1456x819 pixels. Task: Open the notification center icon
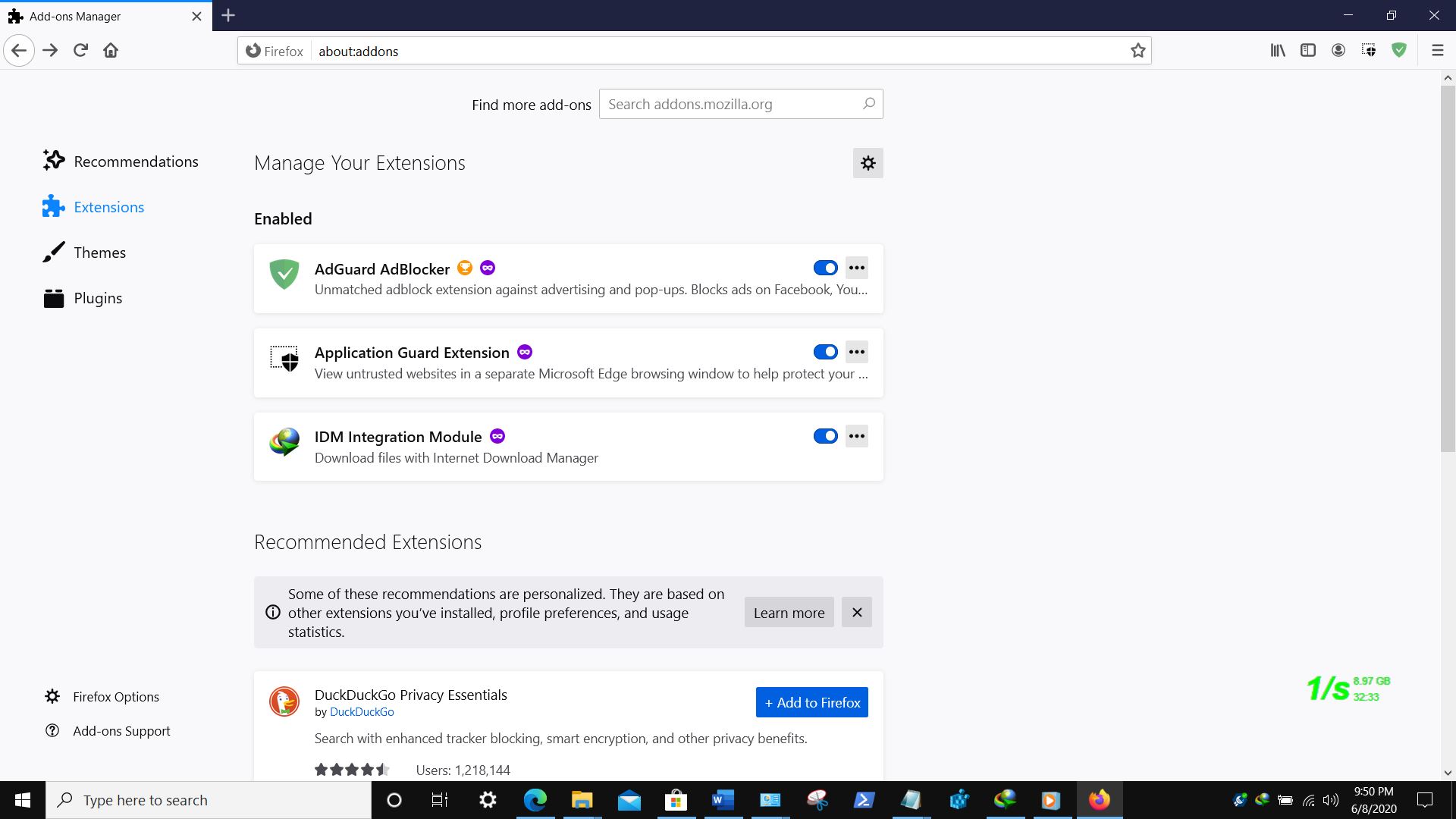pos(1425,800)
